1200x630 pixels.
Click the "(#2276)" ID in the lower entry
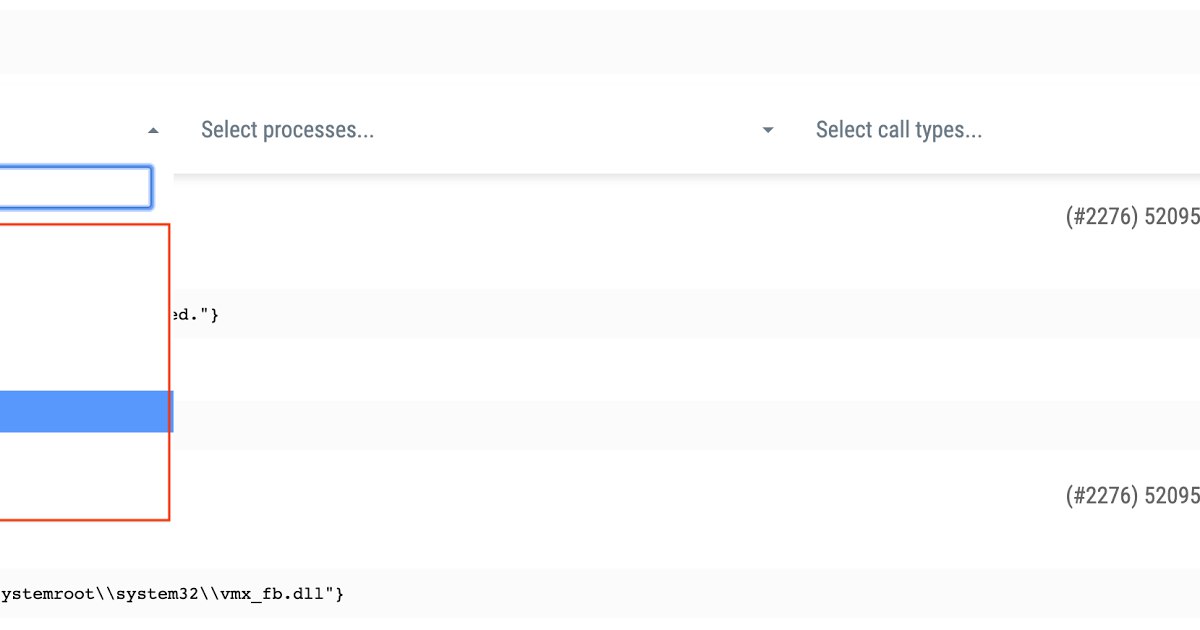pos(1100,495)
